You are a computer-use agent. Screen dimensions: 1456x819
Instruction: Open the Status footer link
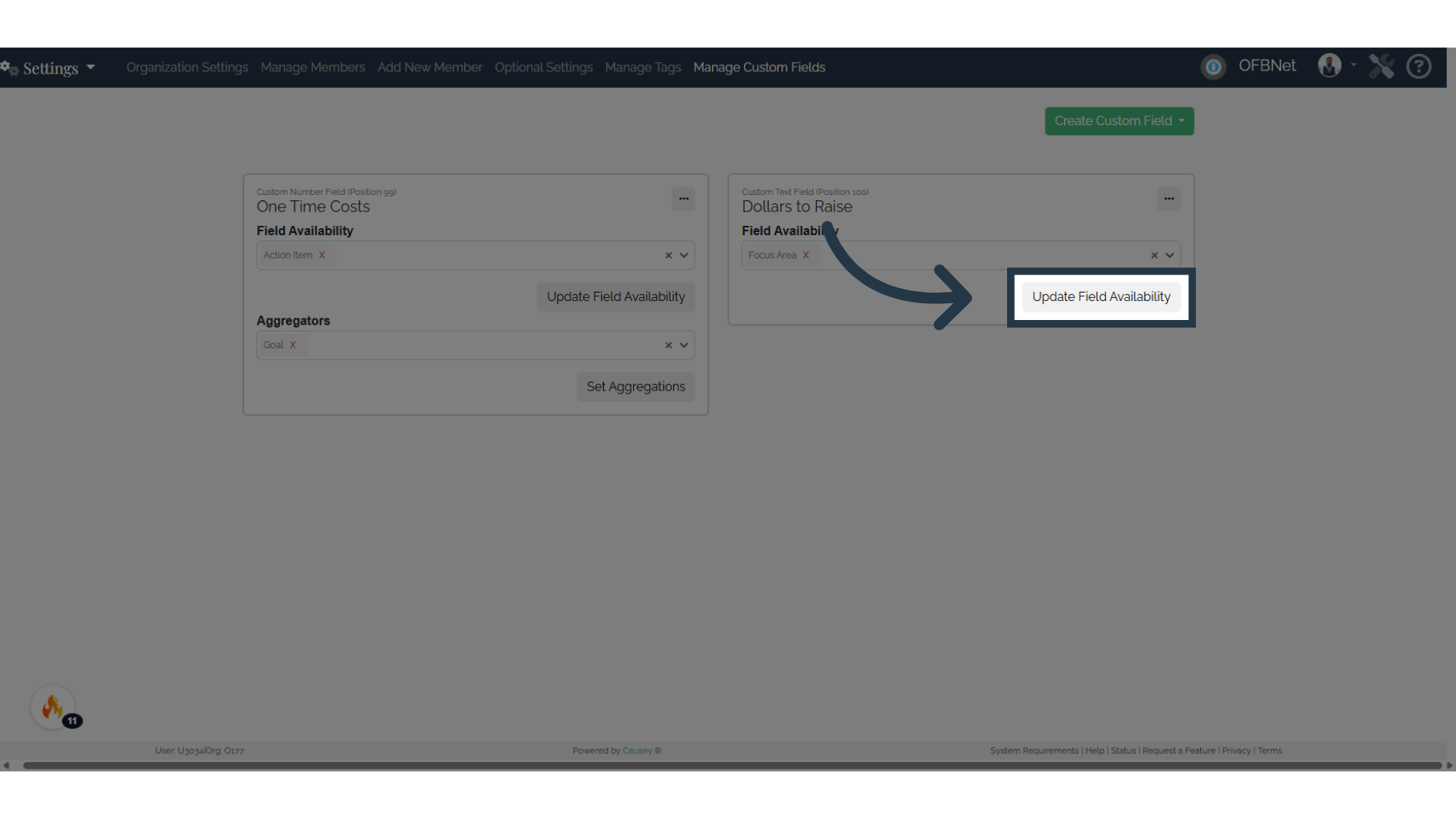[x=1123, y=751]
